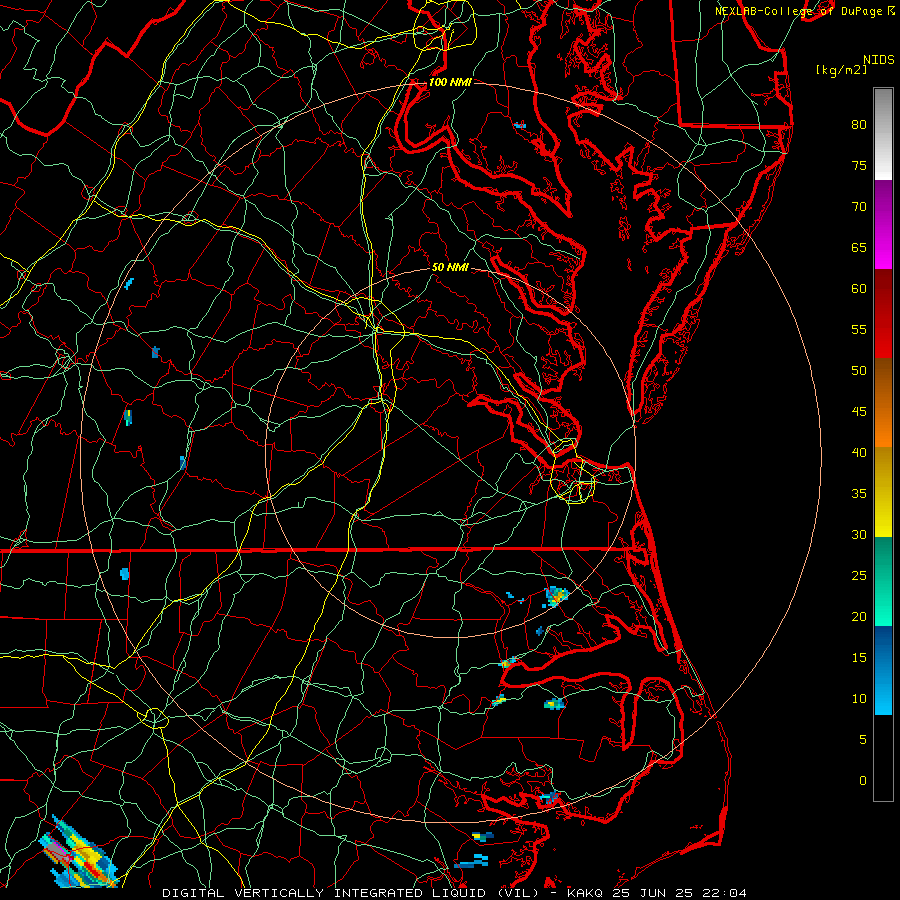Click the 15 value on the VIL scale
The height and width of the screenshot is (900, 900).
pos(859,657)
